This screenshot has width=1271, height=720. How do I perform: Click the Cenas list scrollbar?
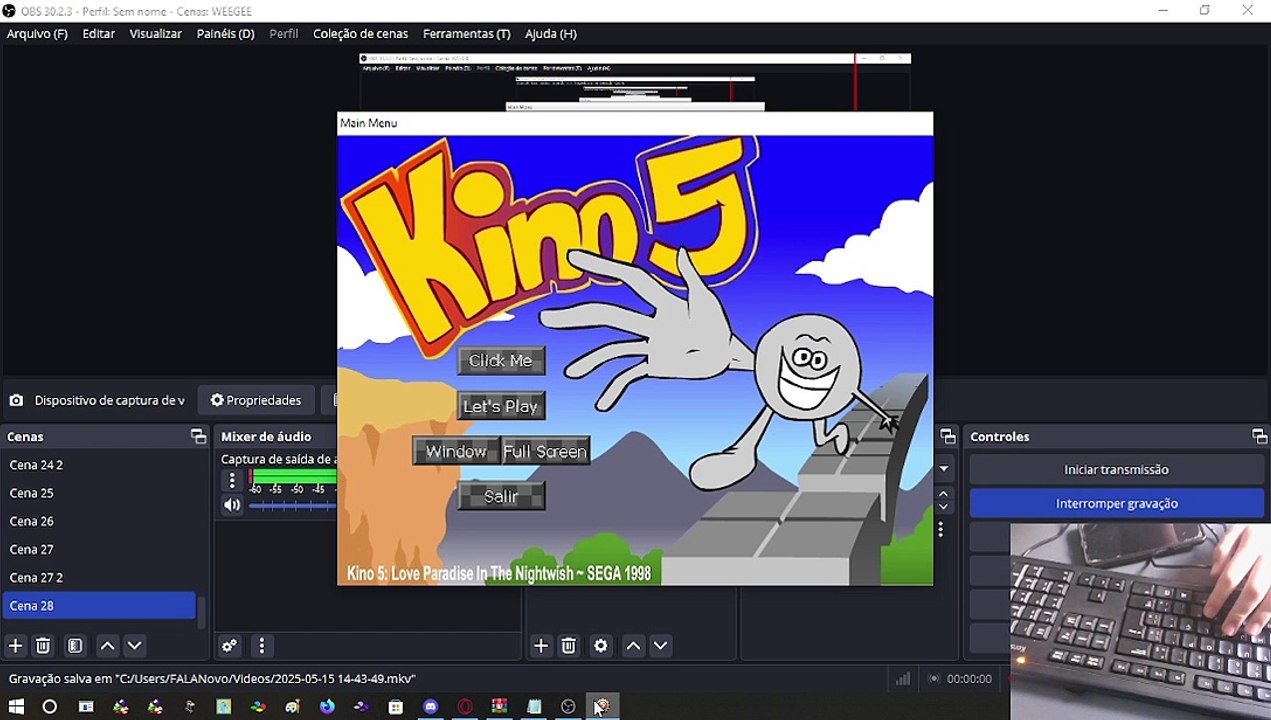202,613
